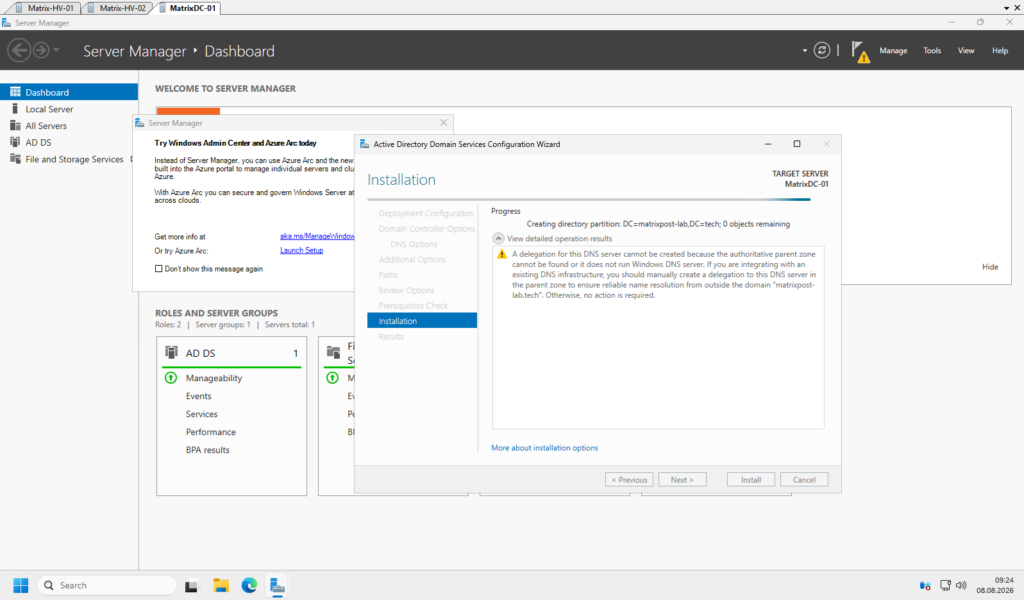The width and height of the screenshot is (1024, 600).
Task: Maximize the AD DS Configuration Wizard
Action: pos(797,144)
